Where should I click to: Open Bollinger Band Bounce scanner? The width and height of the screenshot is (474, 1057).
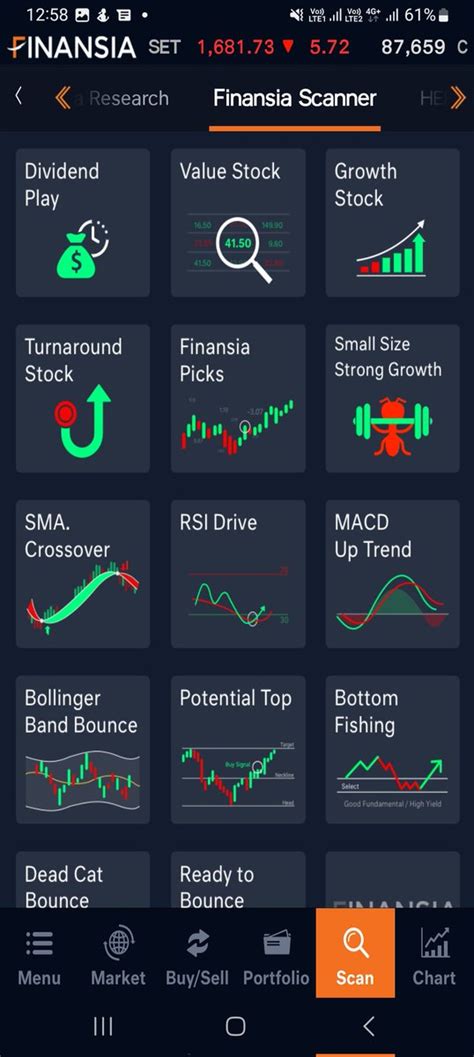coord(83,750)
